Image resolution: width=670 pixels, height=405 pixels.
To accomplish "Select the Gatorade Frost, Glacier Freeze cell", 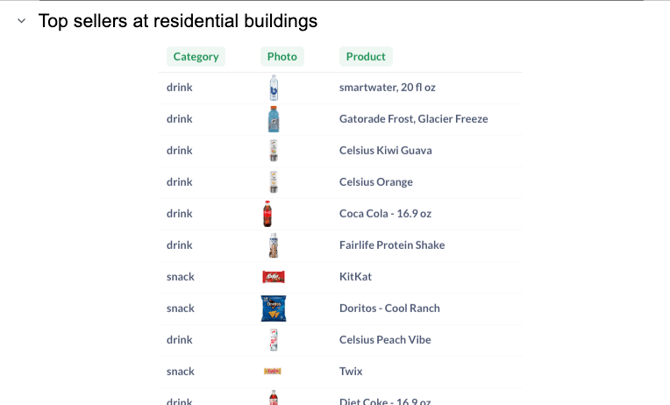I will click(x=413, y=119).
